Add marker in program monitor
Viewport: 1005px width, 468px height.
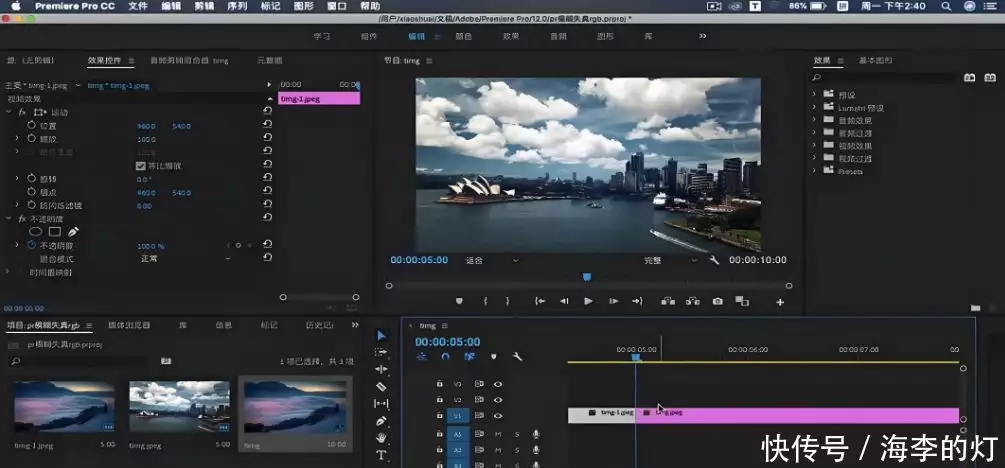pos(459,301)
